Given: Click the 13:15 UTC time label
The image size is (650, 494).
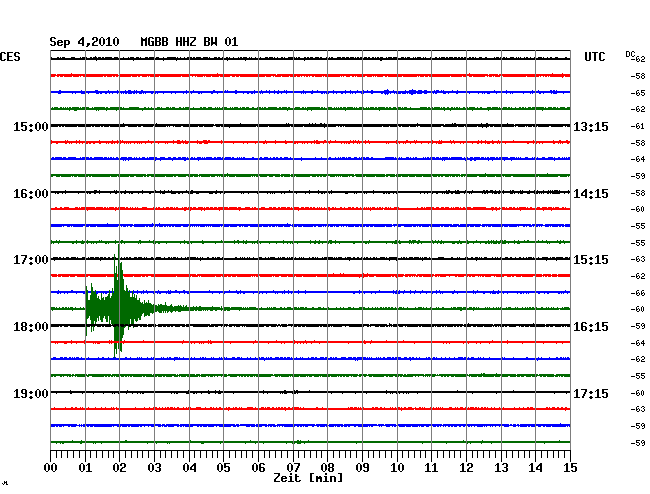Looking at the screenshot, I should pyautogui.click(x=591, y=127).
